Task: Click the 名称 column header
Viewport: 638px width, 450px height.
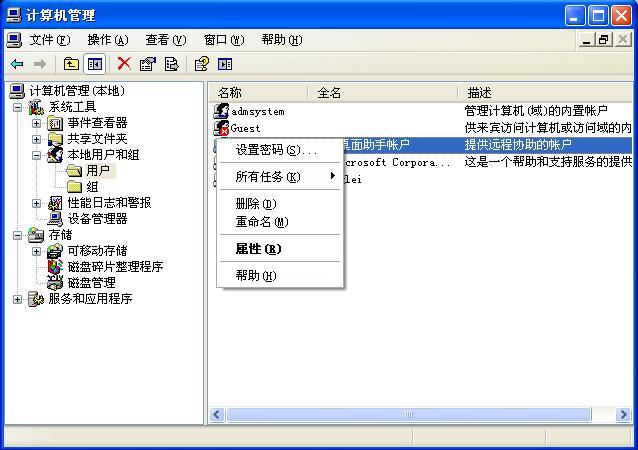Action: (258, 92)
